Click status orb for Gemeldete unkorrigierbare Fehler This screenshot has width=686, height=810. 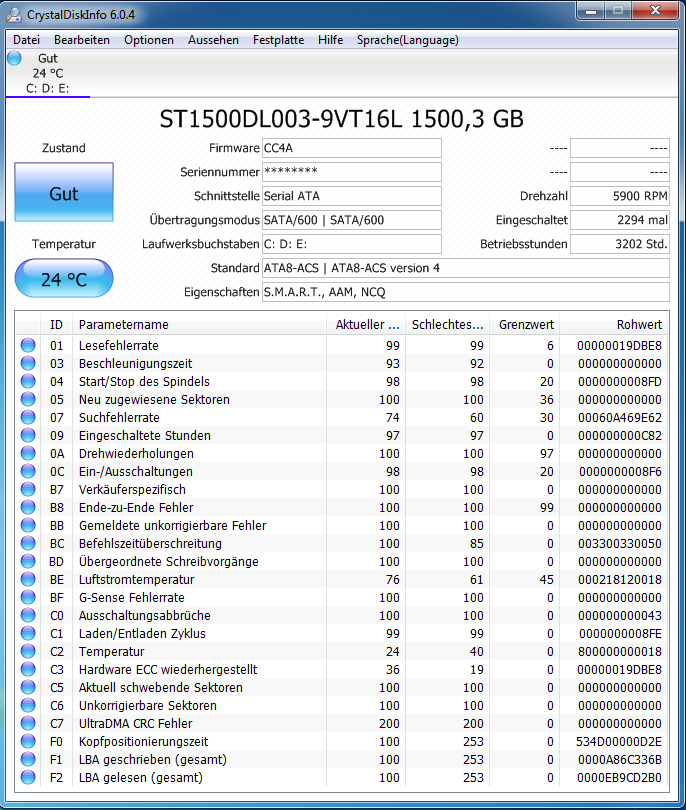[x=28, y=525]
